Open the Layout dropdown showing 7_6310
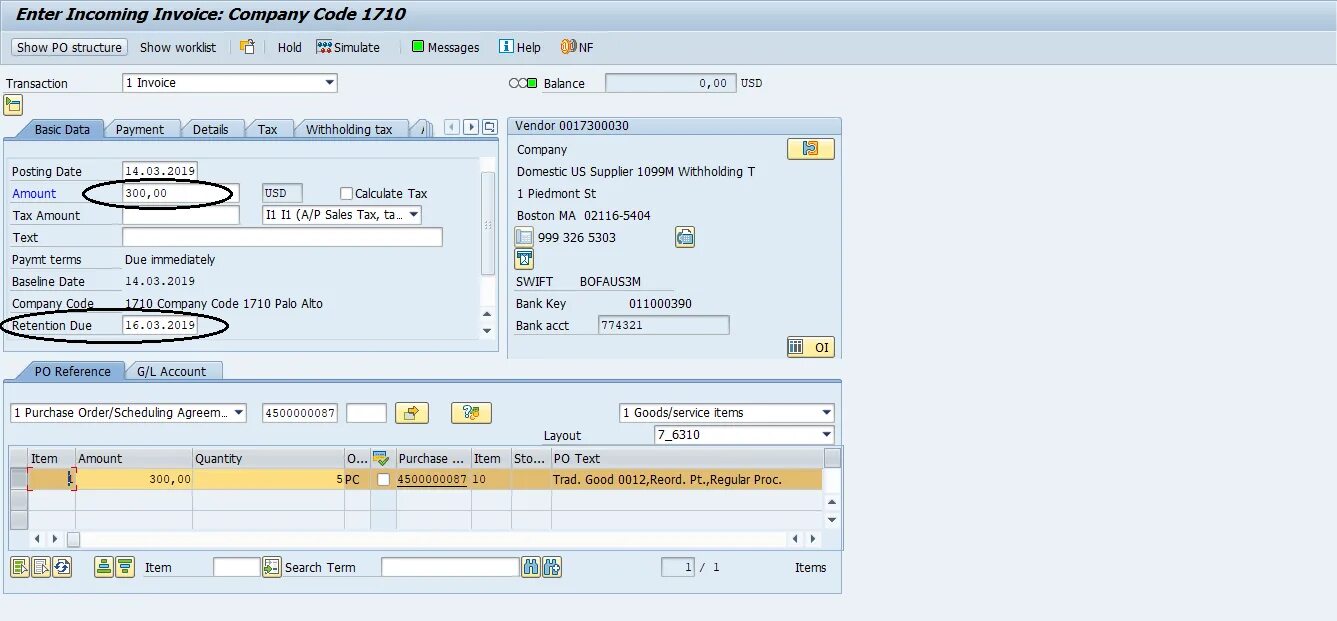 [826, 434]
